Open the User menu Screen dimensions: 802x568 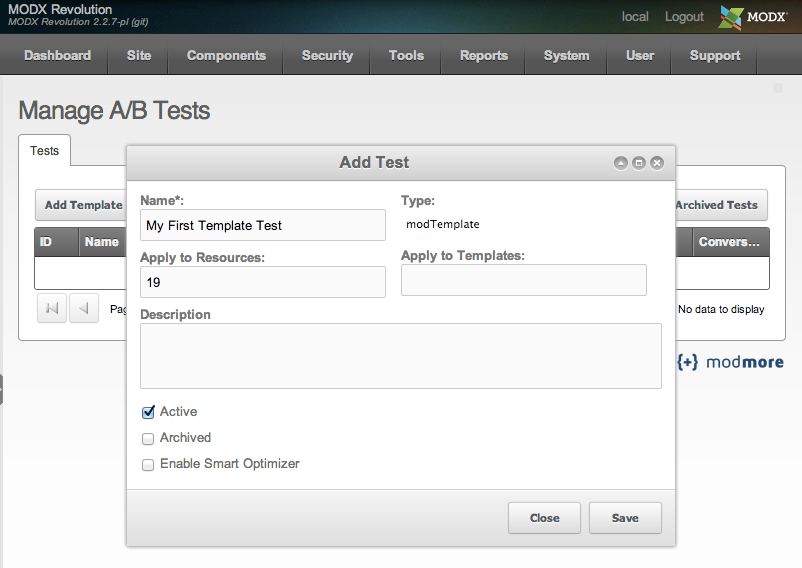pos(640,55)
